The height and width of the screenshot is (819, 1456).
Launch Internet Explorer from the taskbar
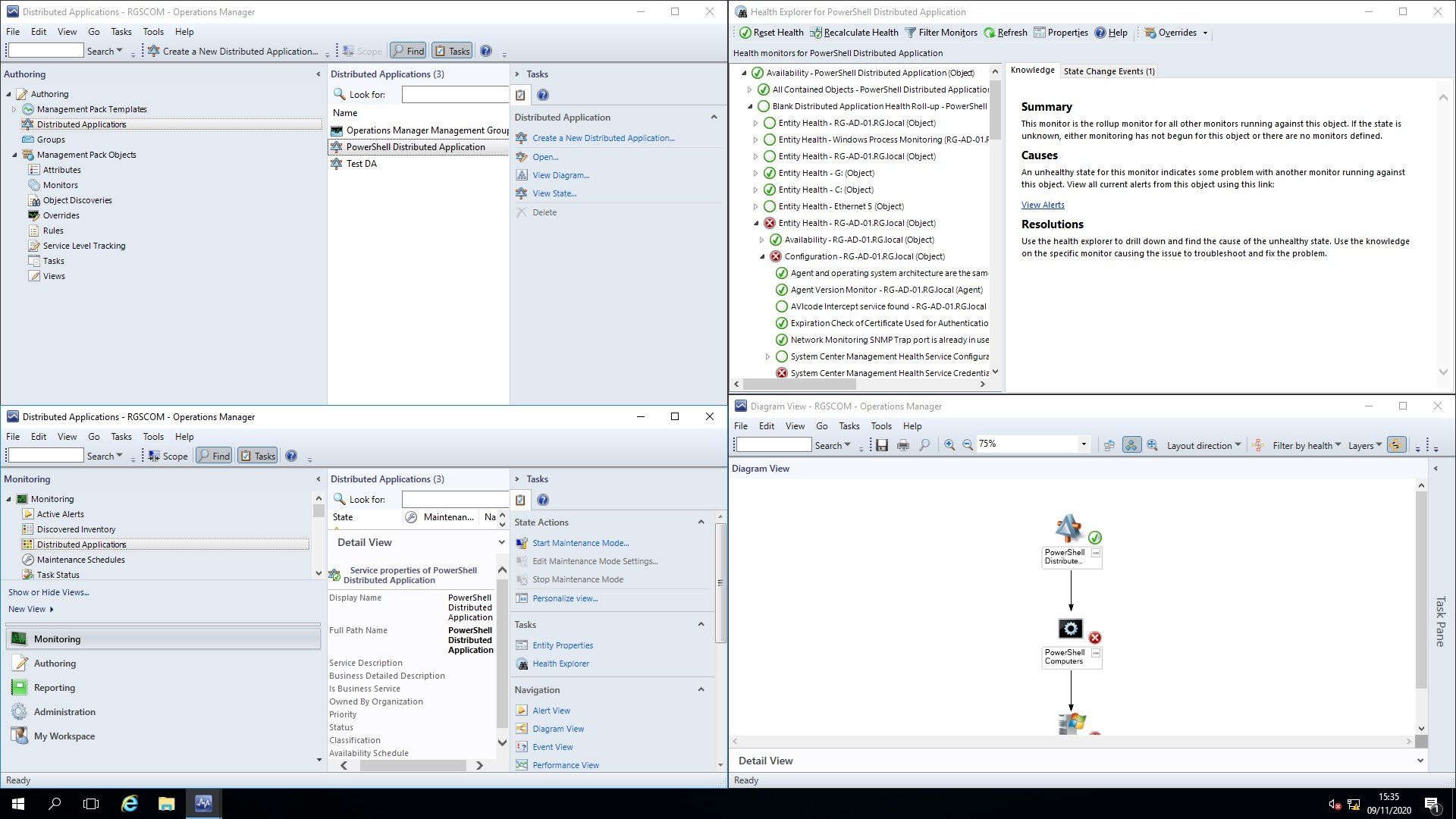pos(130,804)
